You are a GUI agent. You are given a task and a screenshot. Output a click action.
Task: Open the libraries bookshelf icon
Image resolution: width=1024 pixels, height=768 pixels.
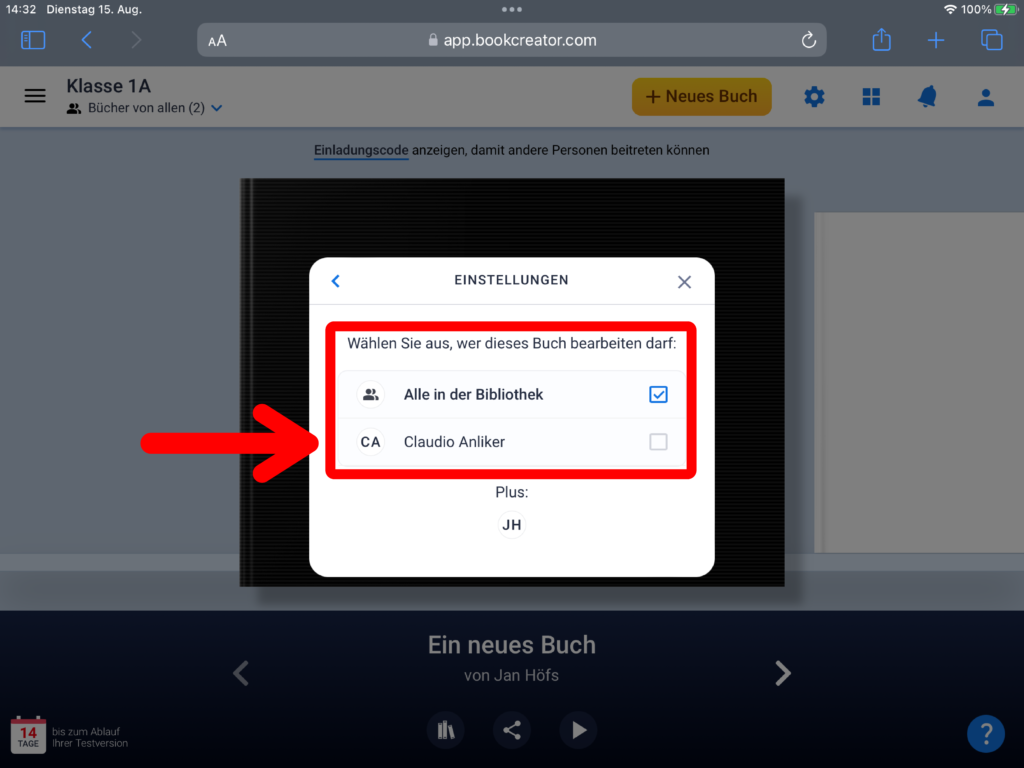(x=446, y=730)
